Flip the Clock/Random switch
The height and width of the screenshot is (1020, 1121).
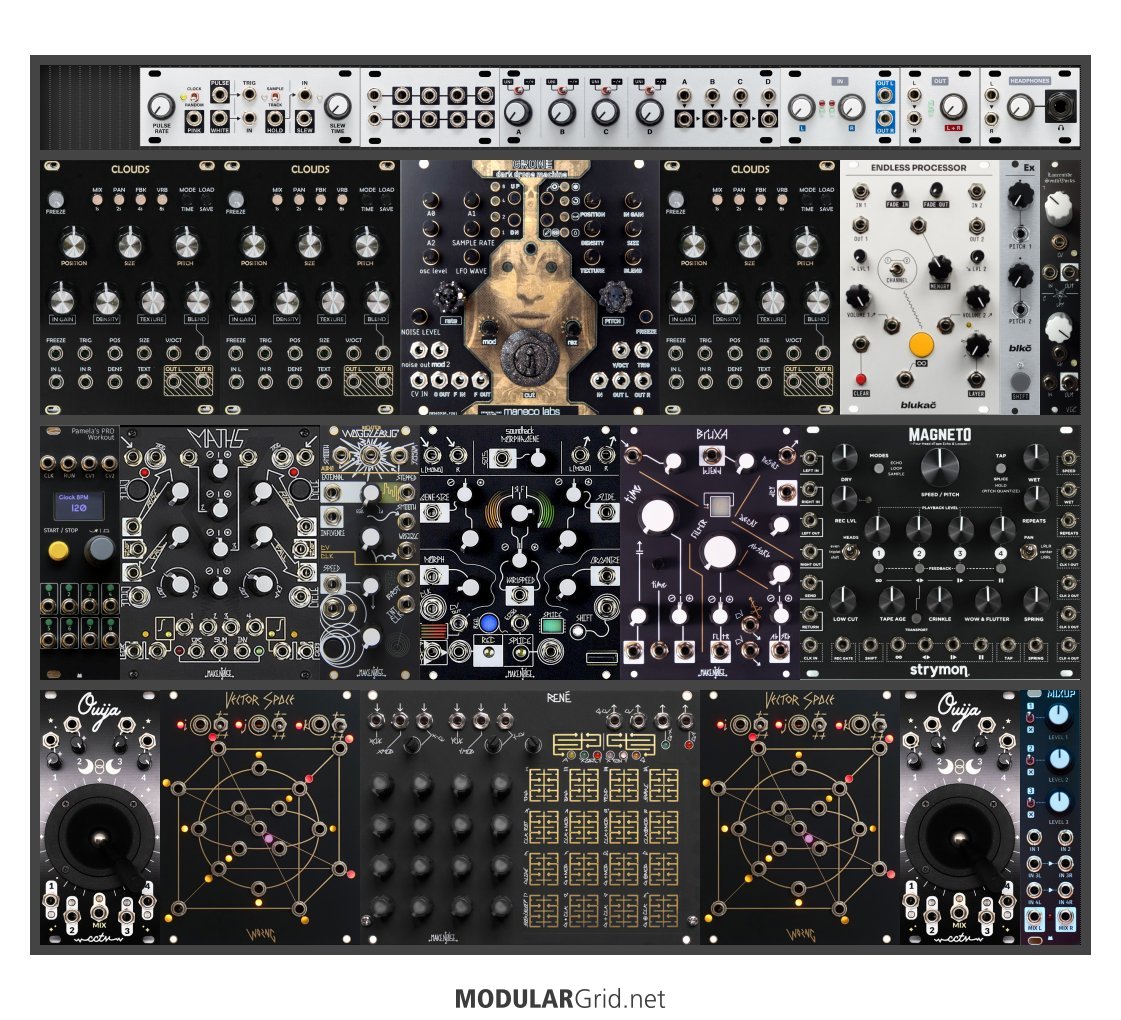pyautogui.click(x=194, y=96)
